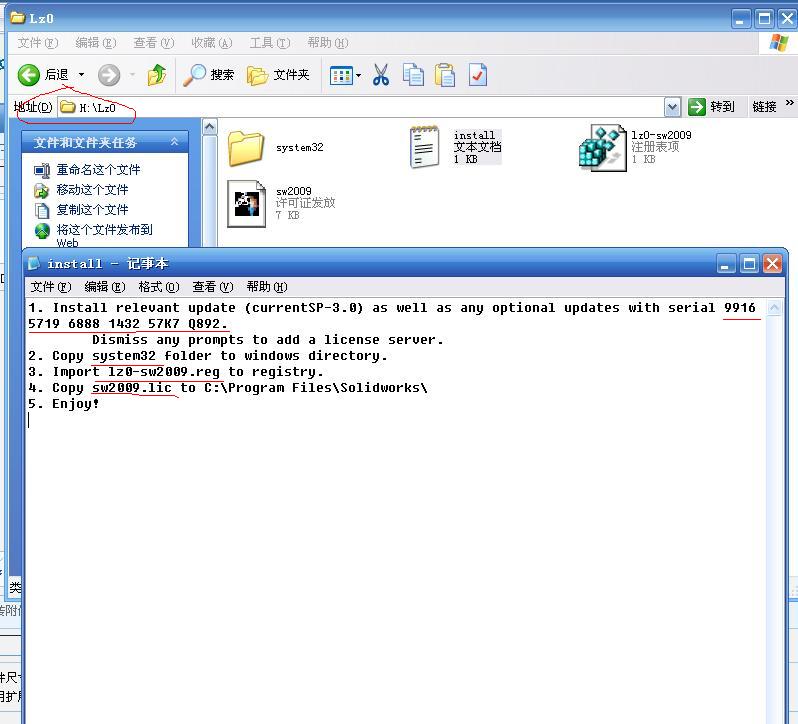Open Notepad File menu (文件)
The image size is (798, 724).
50,287
